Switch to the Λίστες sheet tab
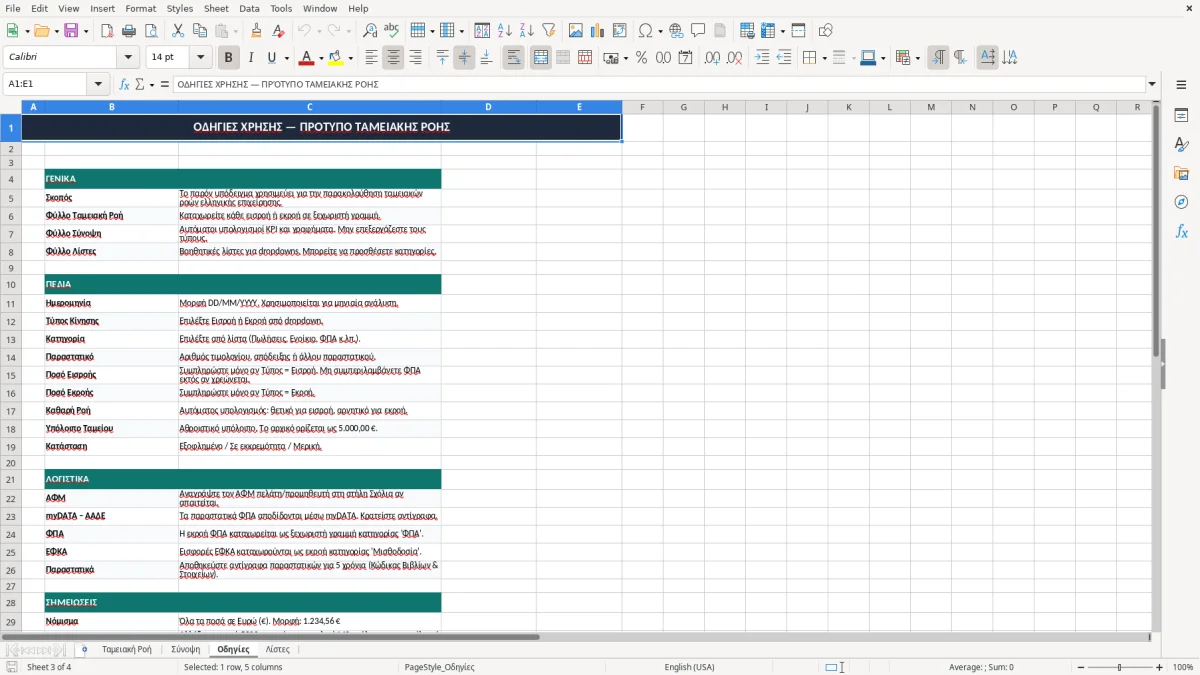Image resolution: width=1200 pixels, height=675 pixels. [x=278, y=649]
